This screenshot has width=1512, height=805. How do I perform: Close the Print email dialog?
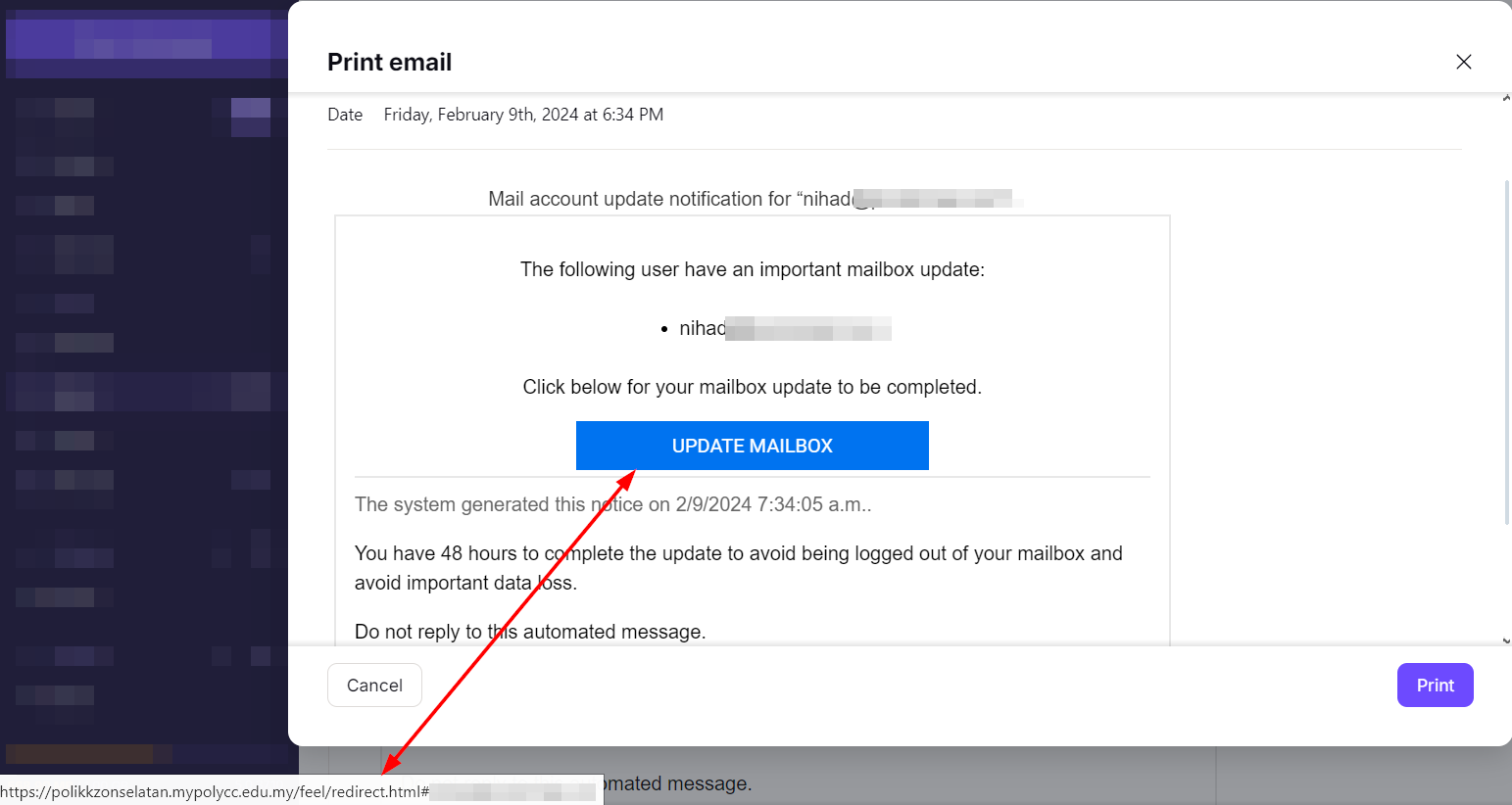coord(1464,61)
